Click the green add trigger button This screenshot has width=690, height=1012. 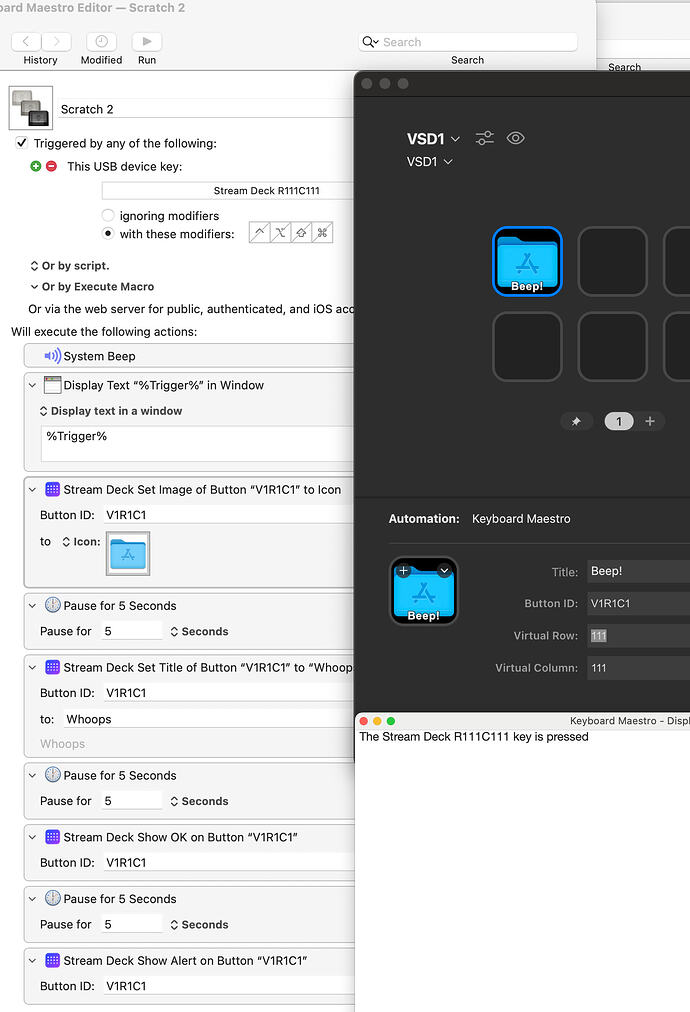(36, 166)
